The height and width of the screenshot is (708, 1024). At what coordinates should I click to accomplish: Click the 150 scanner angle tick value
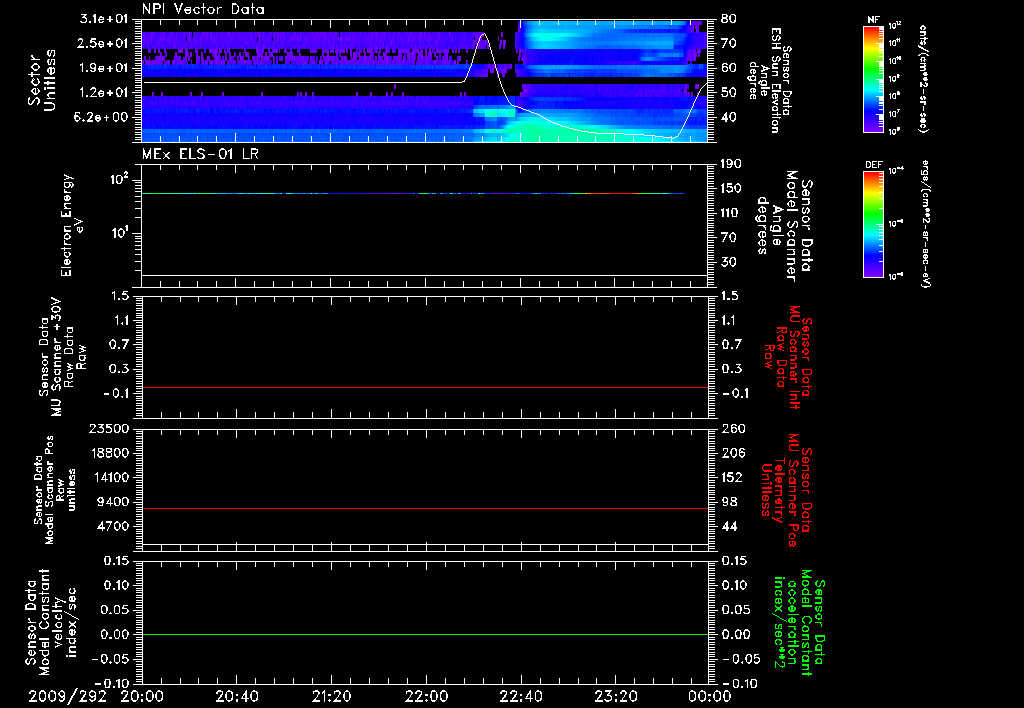[733, 188]
